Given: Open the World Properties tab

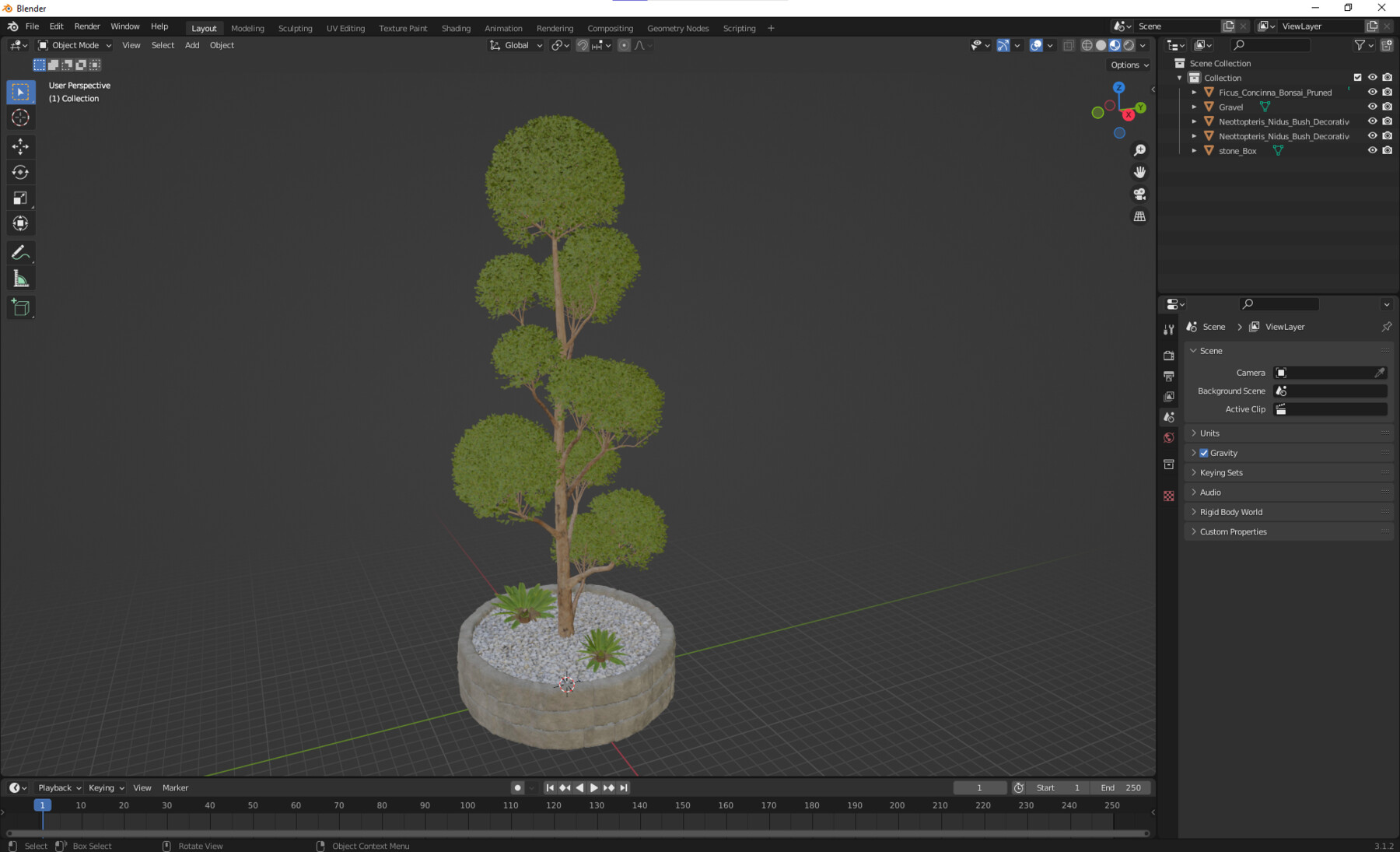Looking at the screenshot, I should tap(1168, 437).
